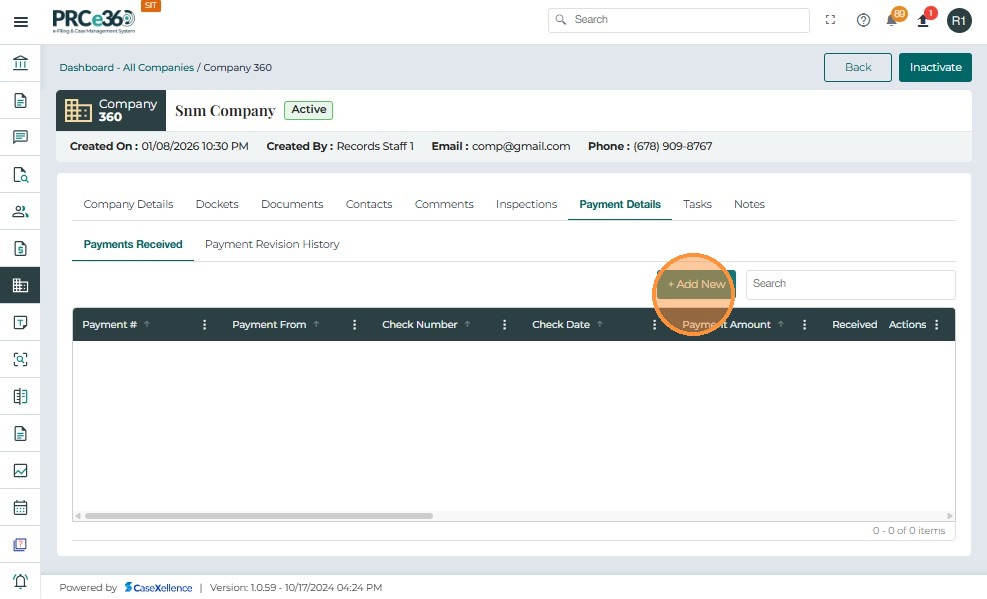Click the Back button
Image resolution: width=987 pixels, height=599 pixels.
pyautogui.click(x=857, y=67)
